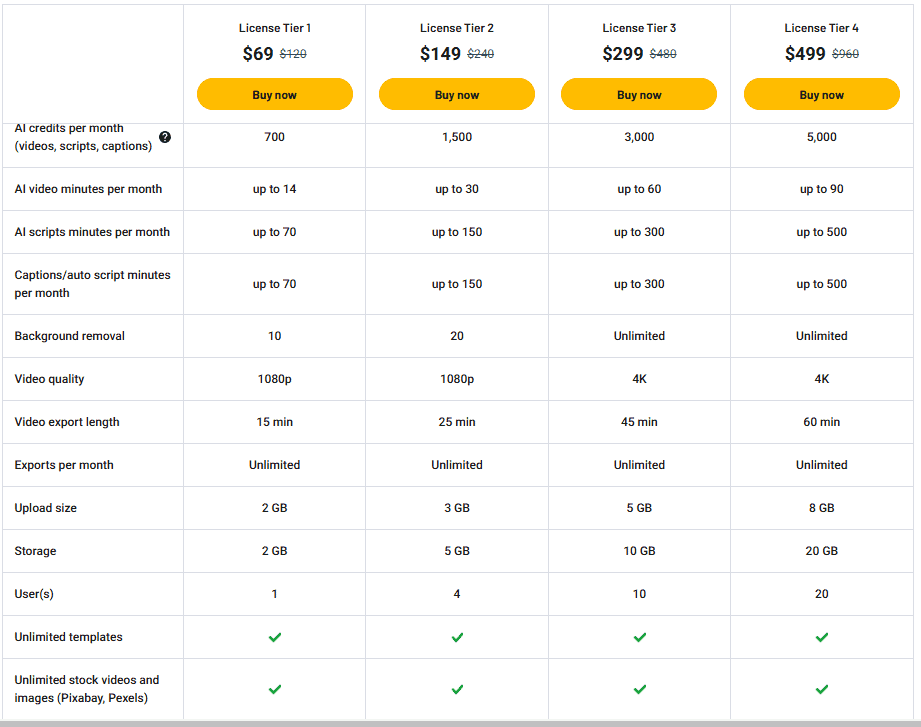This screenshot has height=727, width=921.
Task: Select the License Tier 3 column header
Action: [639, 28]
